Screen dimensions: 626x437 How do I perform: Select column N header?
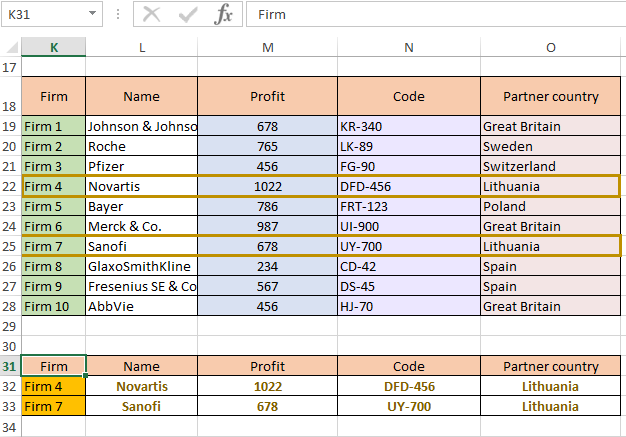409,47
